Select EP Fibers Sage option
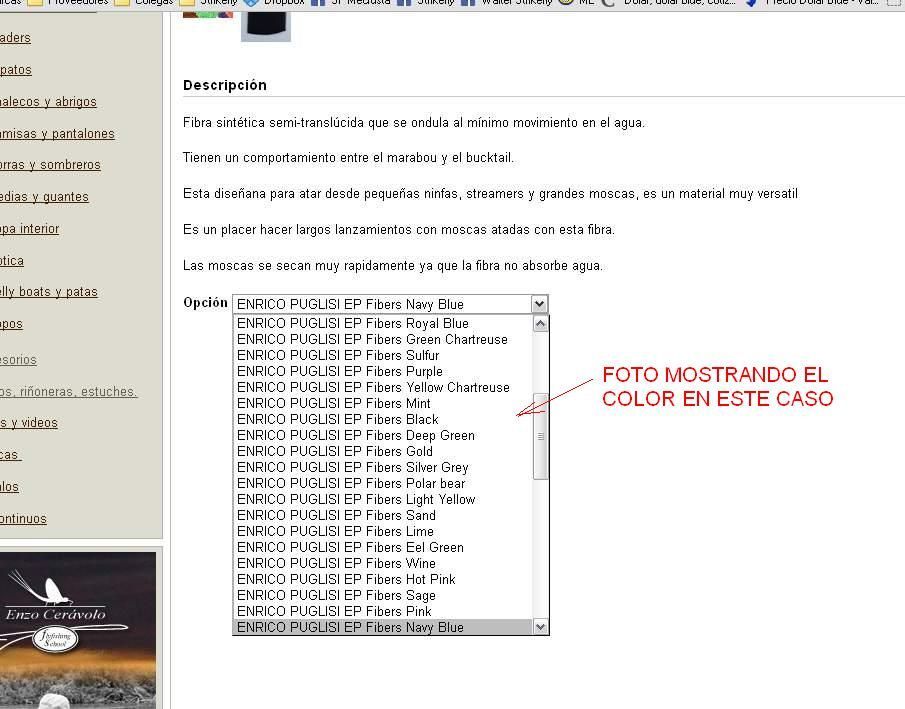905x709 pixels. (x=383, y=595)
